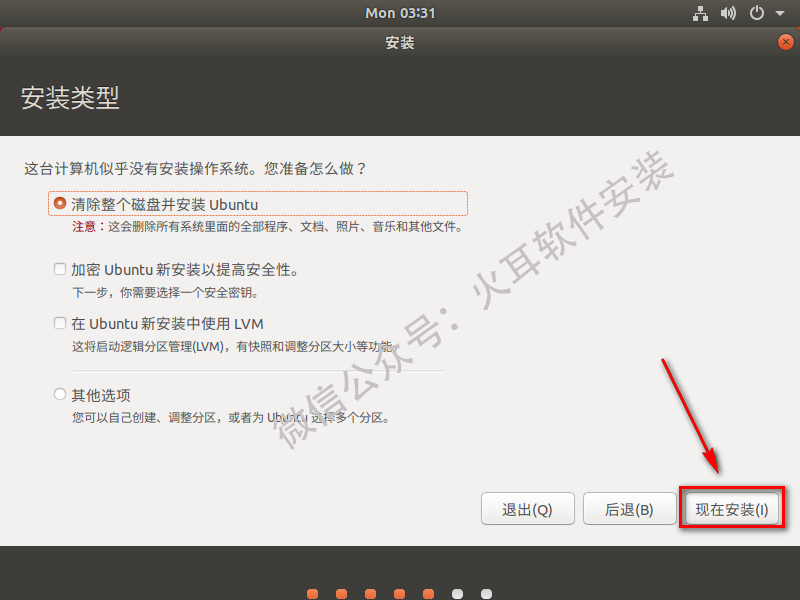Open the volume speaker icon in top bar
The width and height of the screenshot is (800, 600).
tap(728, 13)
